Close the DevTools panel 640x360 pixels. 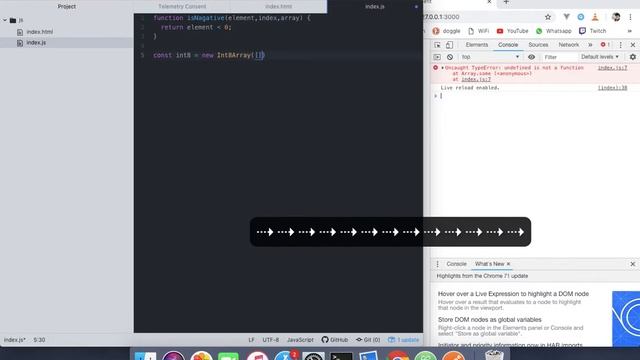tap(633, 45)
